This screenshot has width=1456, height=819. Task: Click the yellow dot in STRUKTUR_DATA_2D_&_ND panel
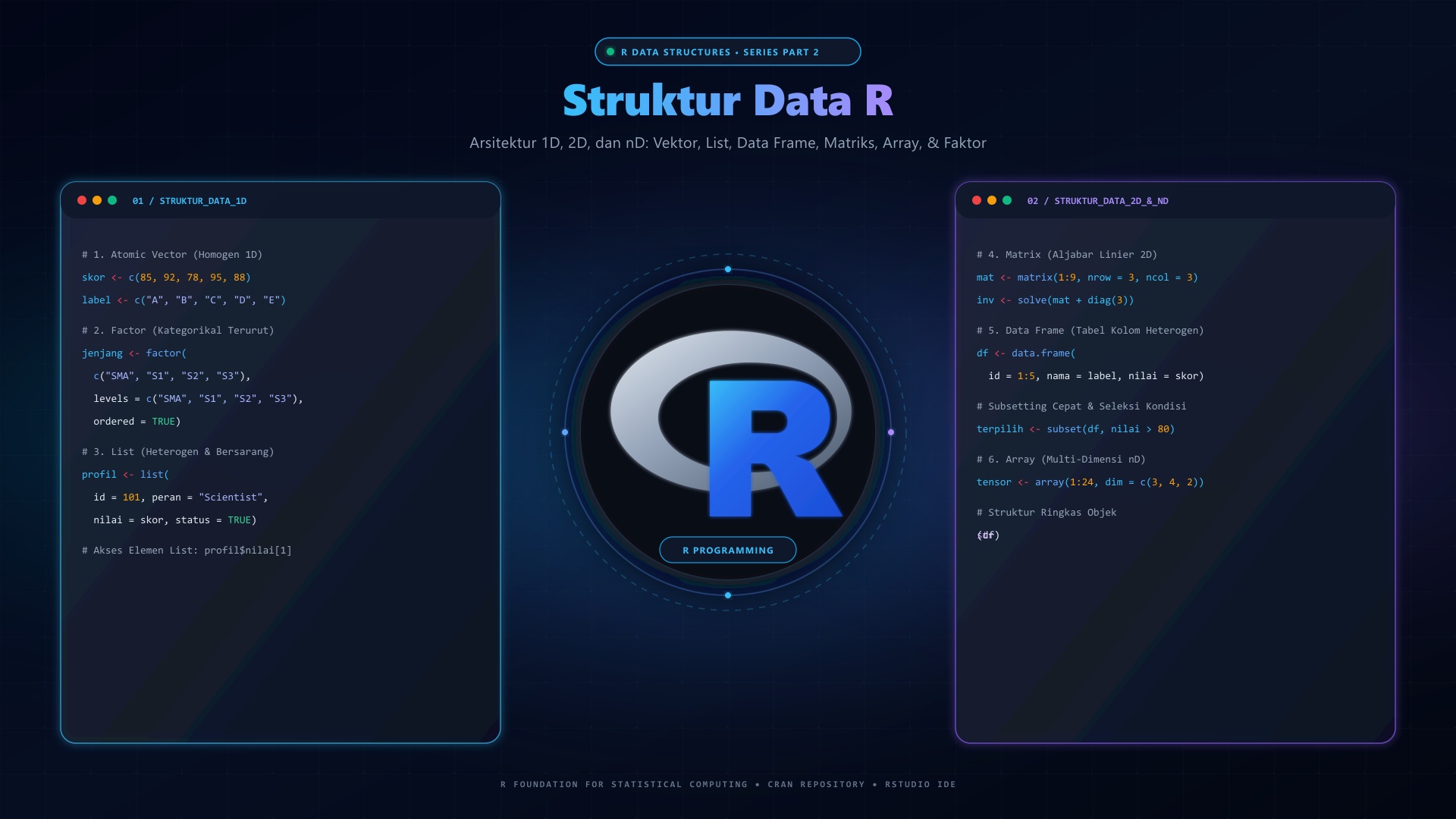pyautogui.click(x=992, y=200)
